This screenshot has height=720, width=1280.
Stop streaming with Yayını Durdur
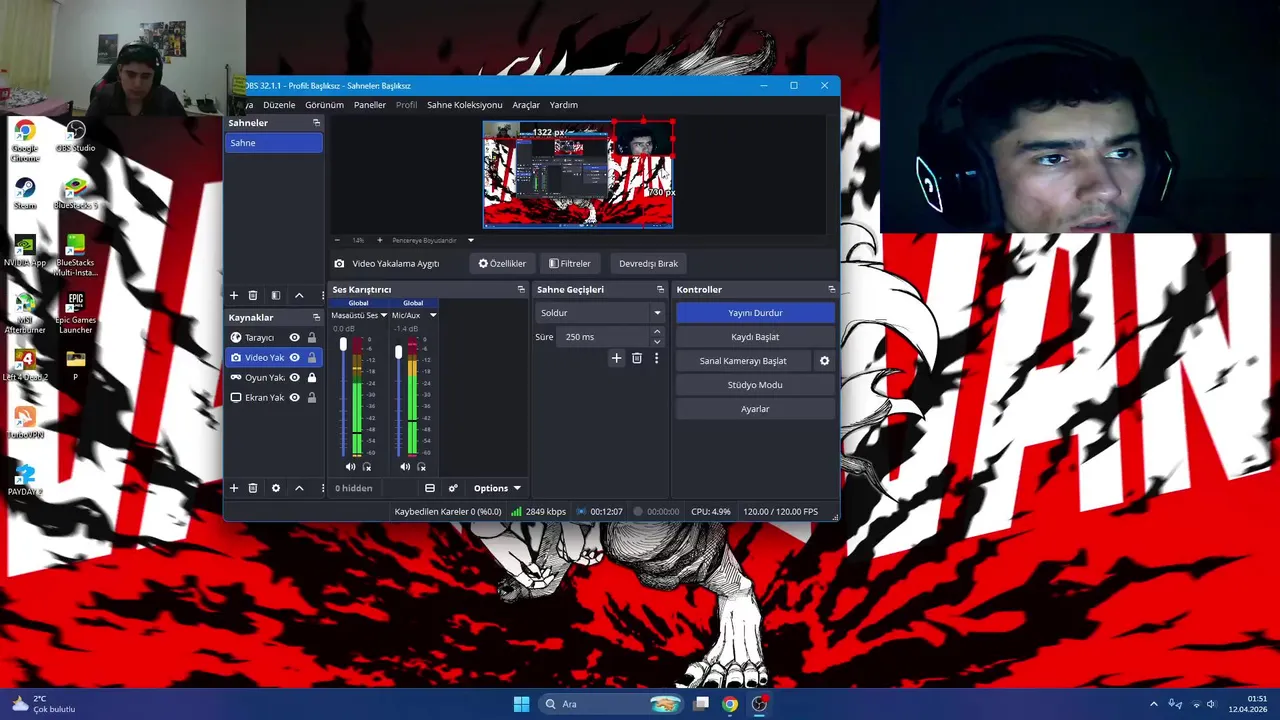[x=755, y=313]
